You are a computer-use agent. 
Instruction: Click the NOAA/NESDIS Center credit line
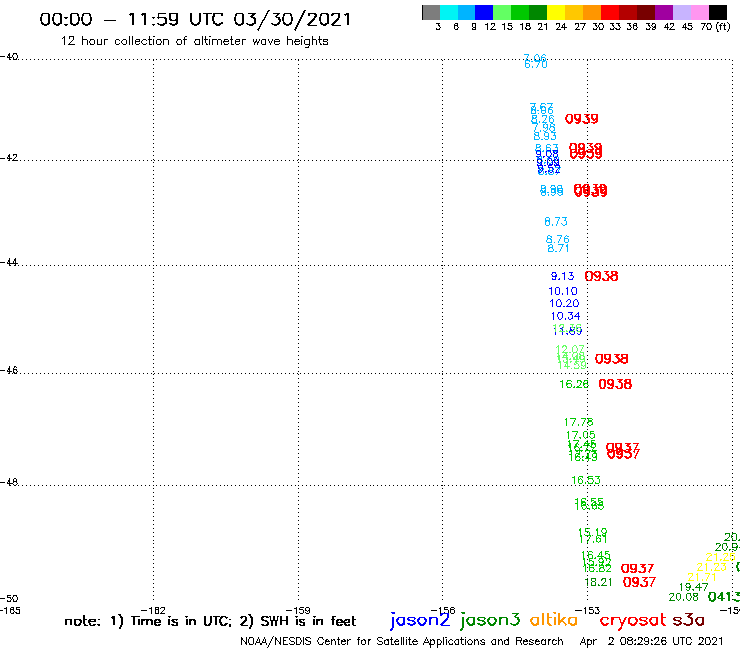(x=402, y=641)
